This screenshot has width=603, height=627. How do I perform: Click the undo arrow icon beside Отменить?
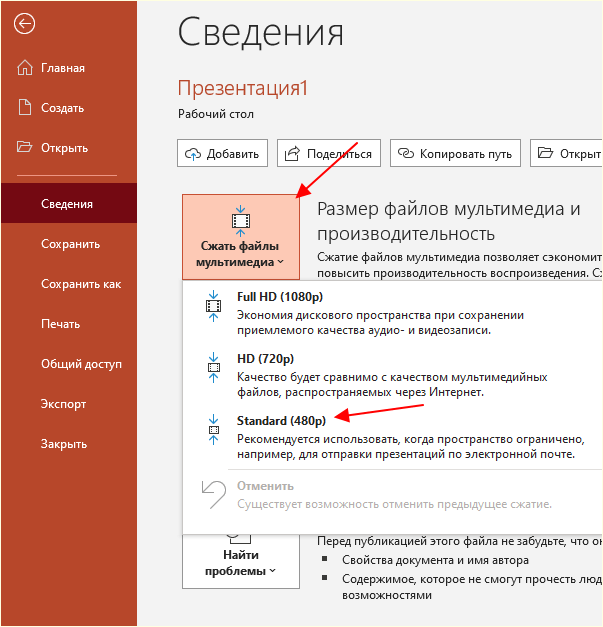[x=214, y=494]
